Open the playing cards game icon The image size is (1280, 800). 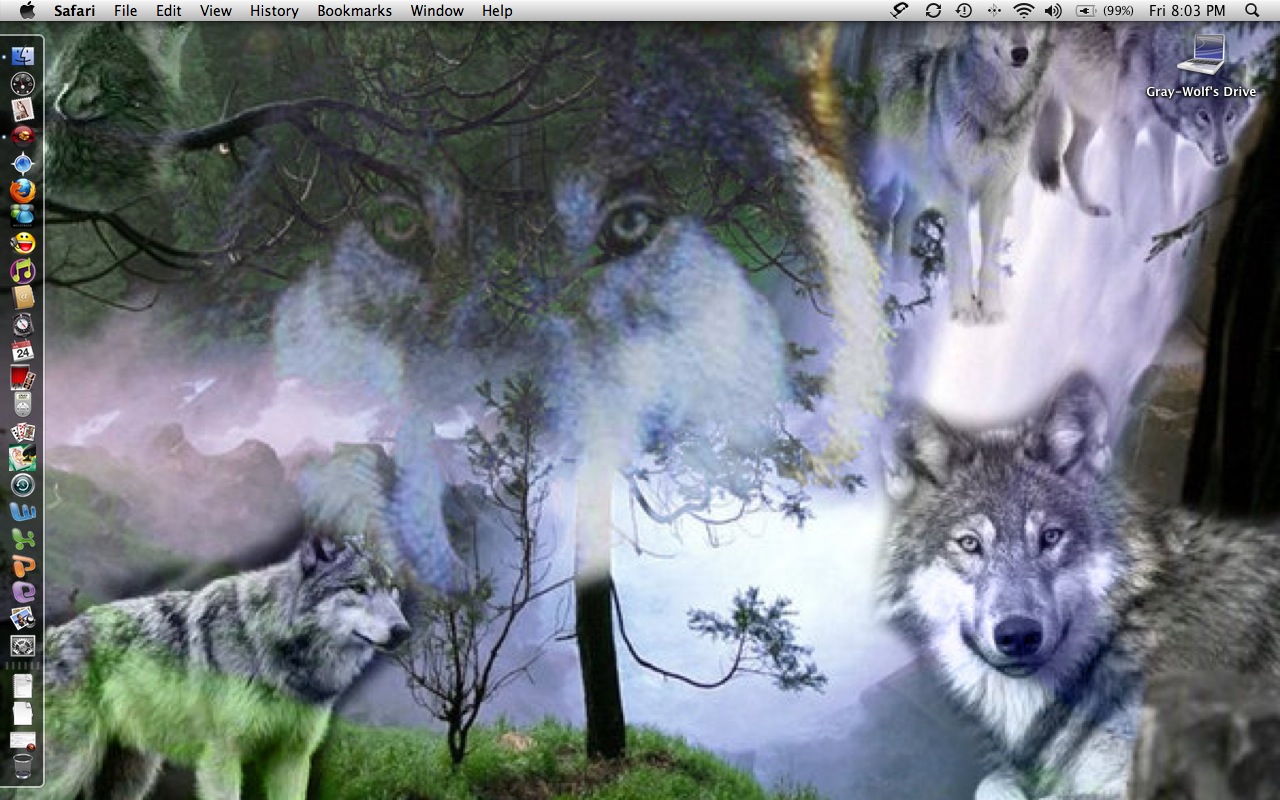23,432
